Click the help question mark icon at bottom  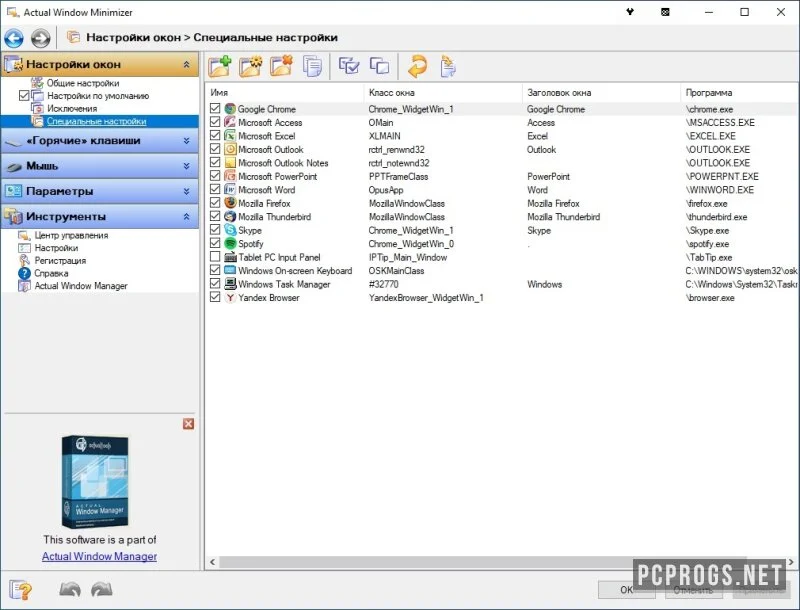tap(20, 590)
